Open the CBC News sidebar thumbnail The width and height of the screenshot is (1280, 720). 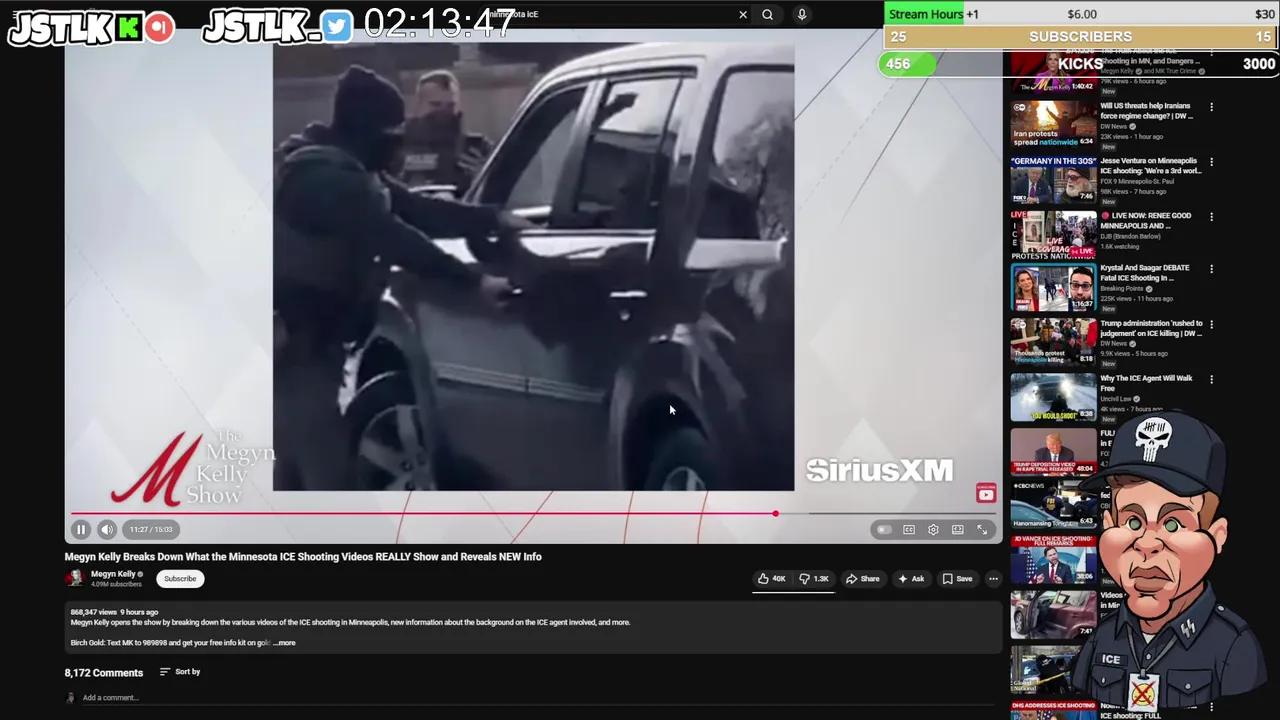[1053, 505]
